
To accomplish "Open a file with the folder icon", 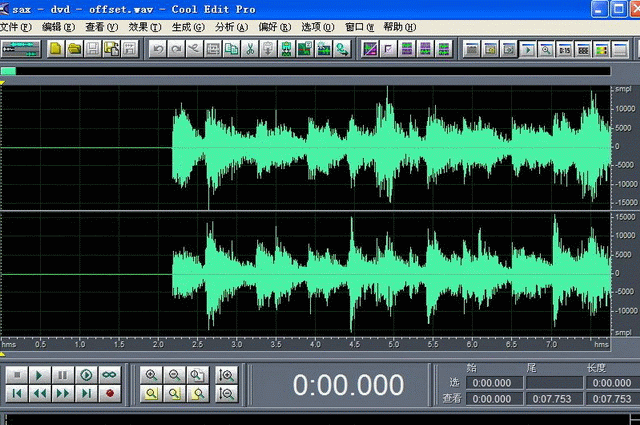I will (x=74, y=49).
